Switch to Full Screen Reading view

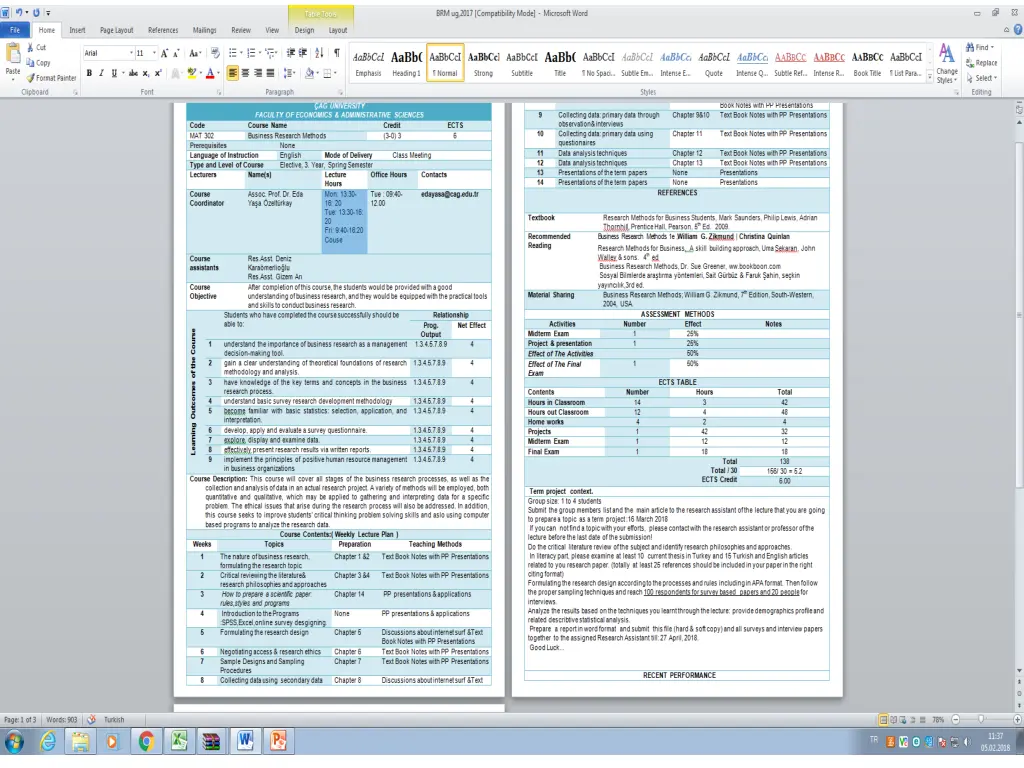893,720
